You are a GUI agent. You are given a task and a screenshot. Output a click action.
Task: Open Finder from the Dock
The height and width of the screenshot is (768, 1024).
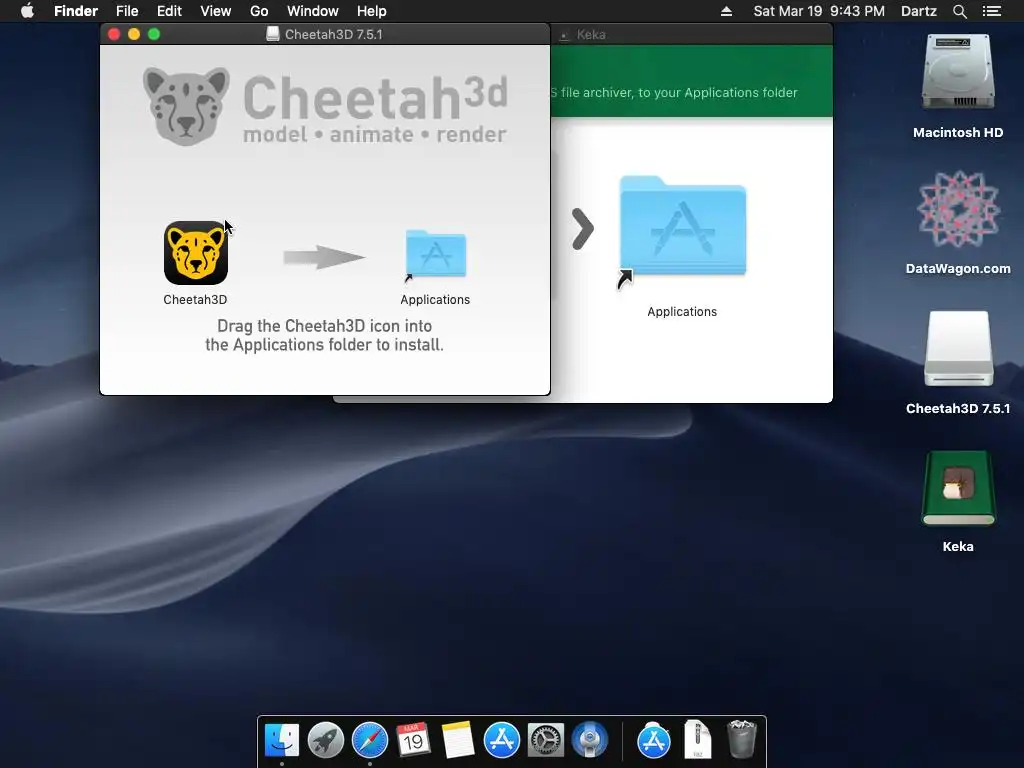(x=281, y=741)
